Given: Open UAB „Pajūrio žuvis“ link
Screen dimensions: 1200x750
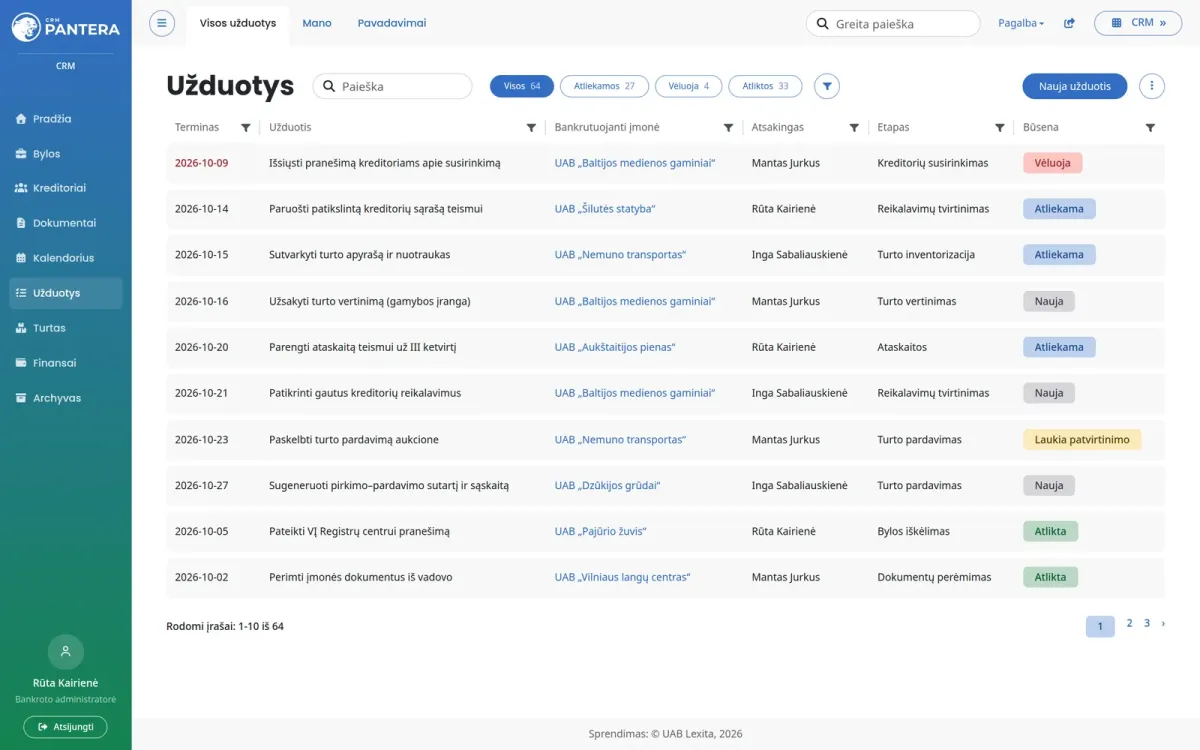Looking at the screenshot, I should [601, 531].
